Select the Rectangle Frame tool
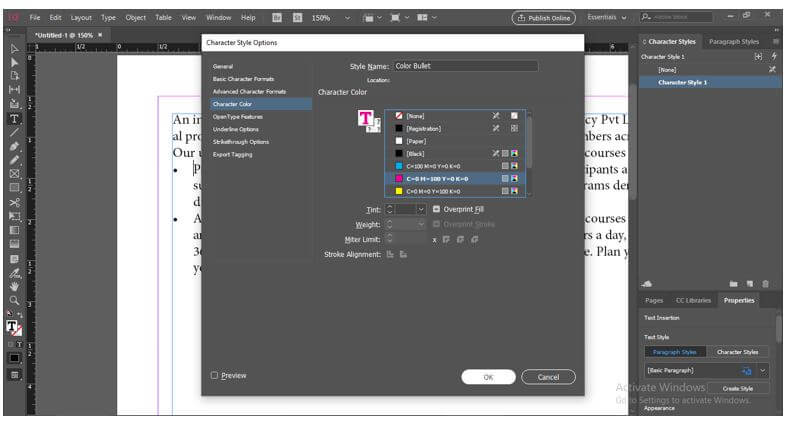794x425 pixels. (14, 174)
